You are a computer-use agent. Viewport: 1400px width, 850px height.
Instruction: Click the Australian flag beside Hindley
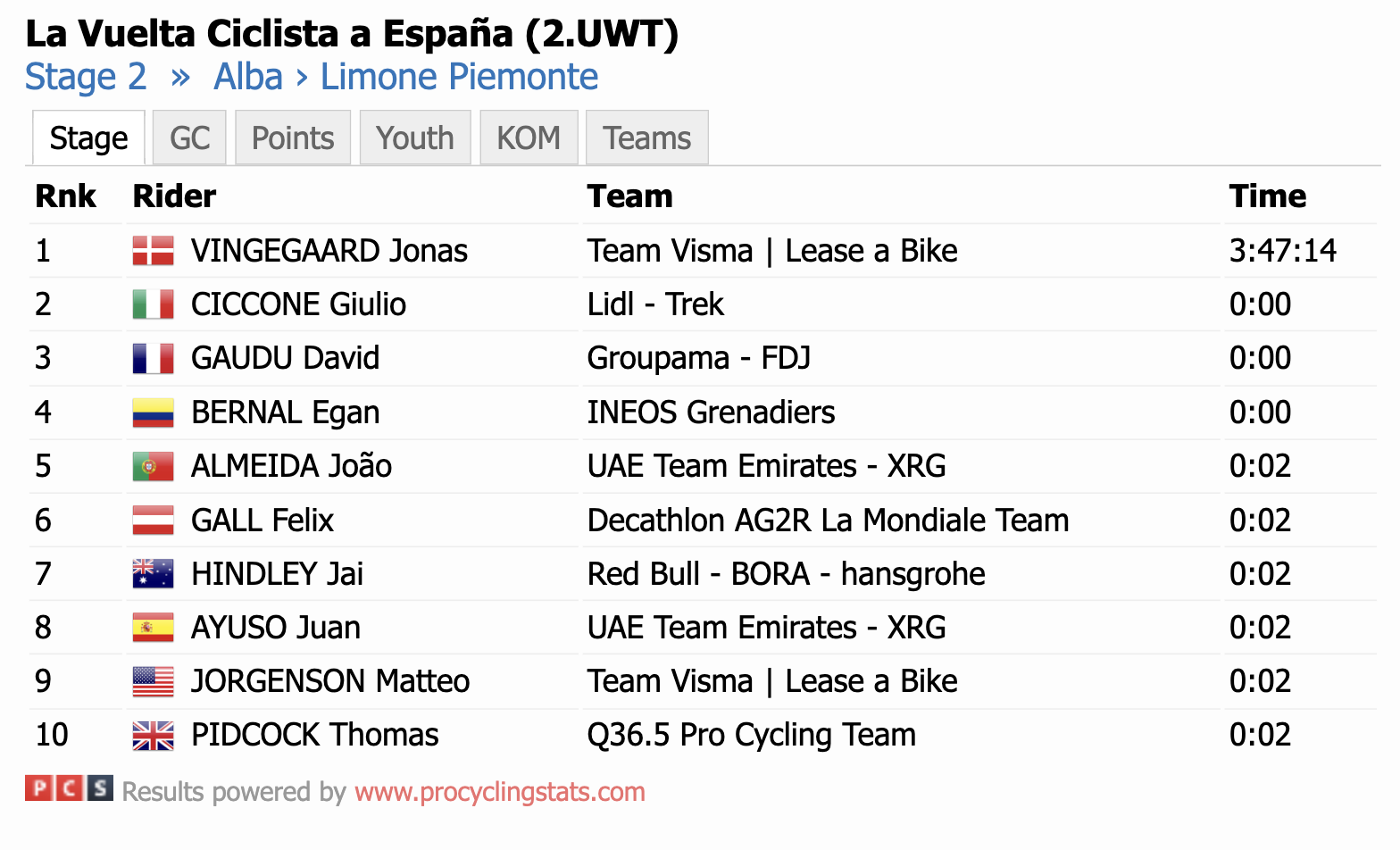[153, 574]
